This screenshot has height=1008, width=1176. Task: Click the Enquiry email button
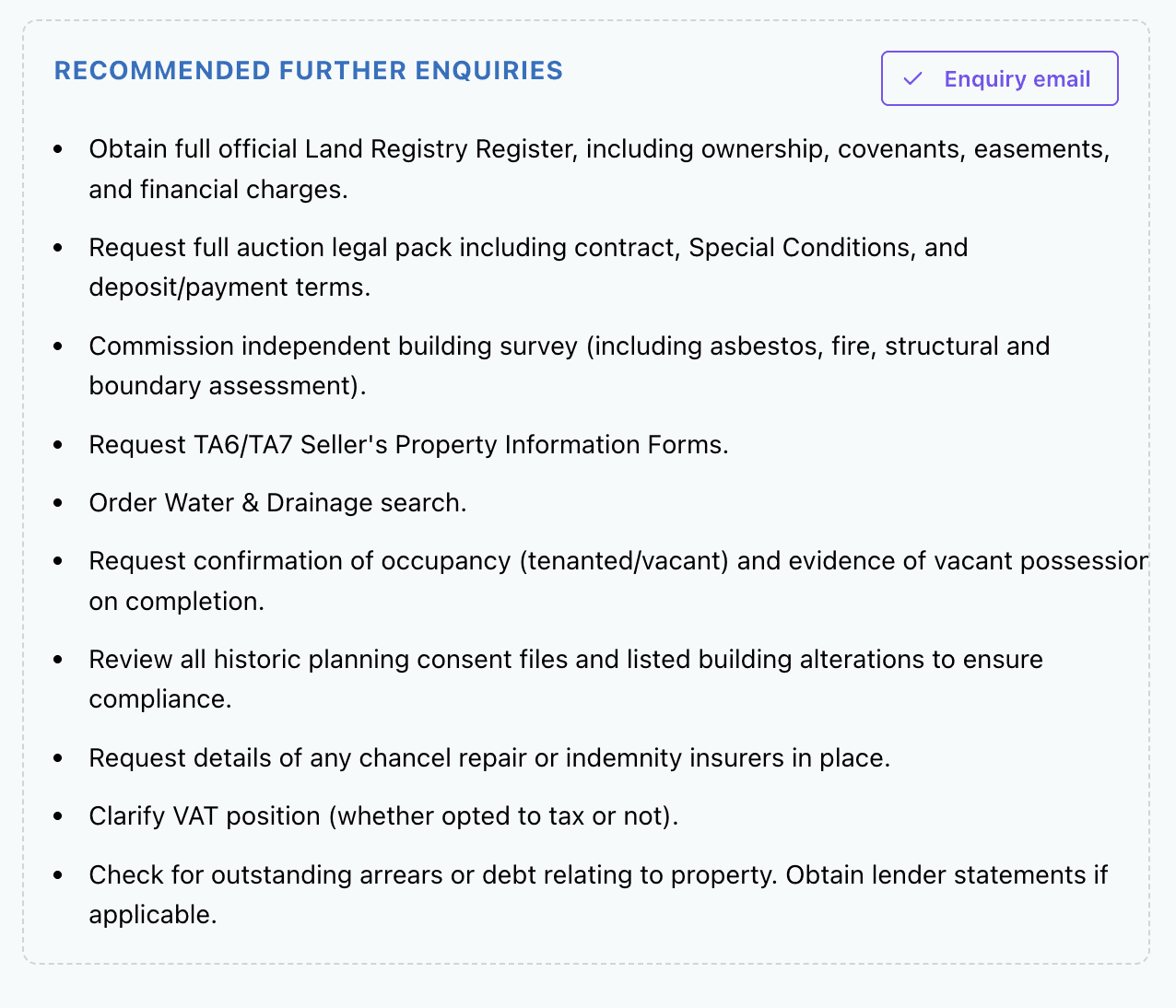(999, 78)
